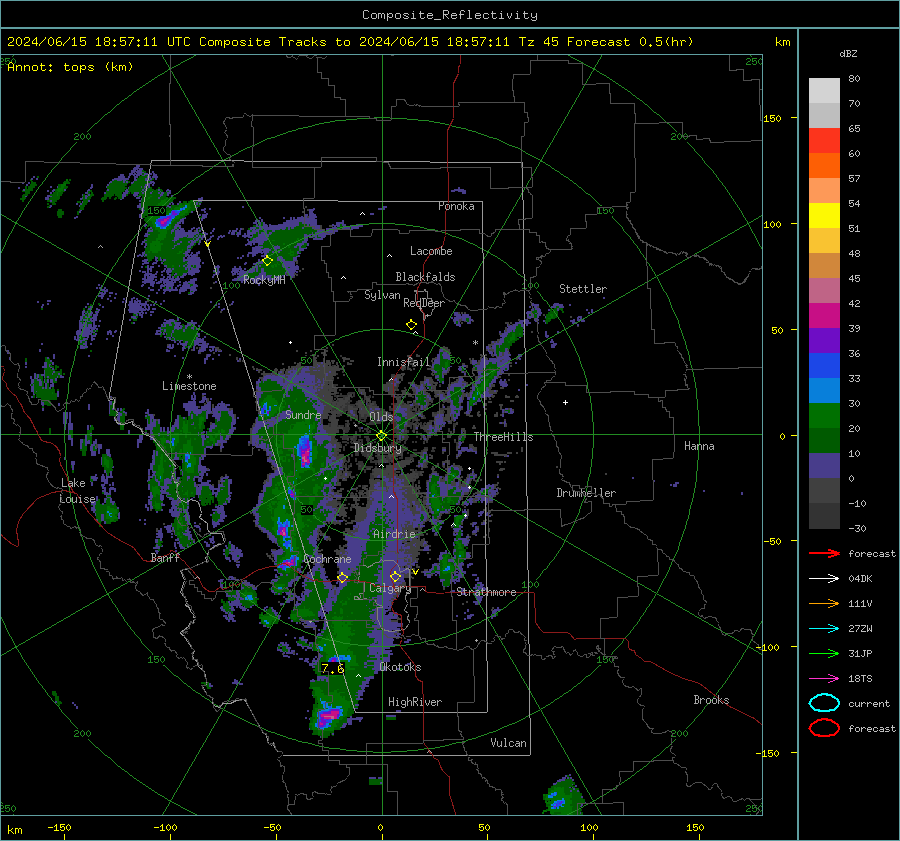Pick the orange 57-60 dBZ swatch
This screenshot has width=900, height=841.
tap(824, 166)
